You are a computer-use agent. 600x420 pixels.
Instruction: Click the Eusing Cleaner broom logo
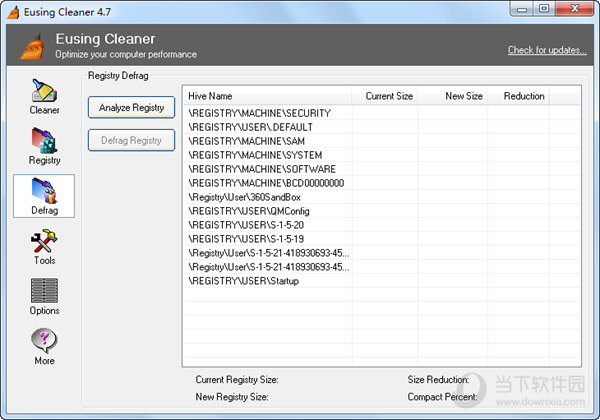33,47
